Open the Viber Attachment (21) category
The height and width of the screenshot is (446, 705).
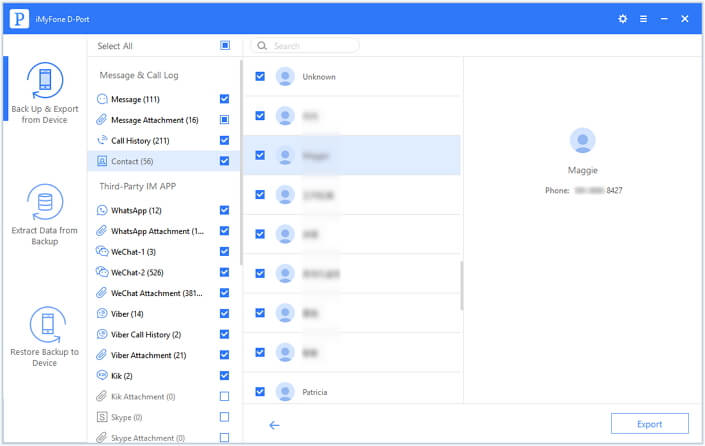tap(163, 355)
